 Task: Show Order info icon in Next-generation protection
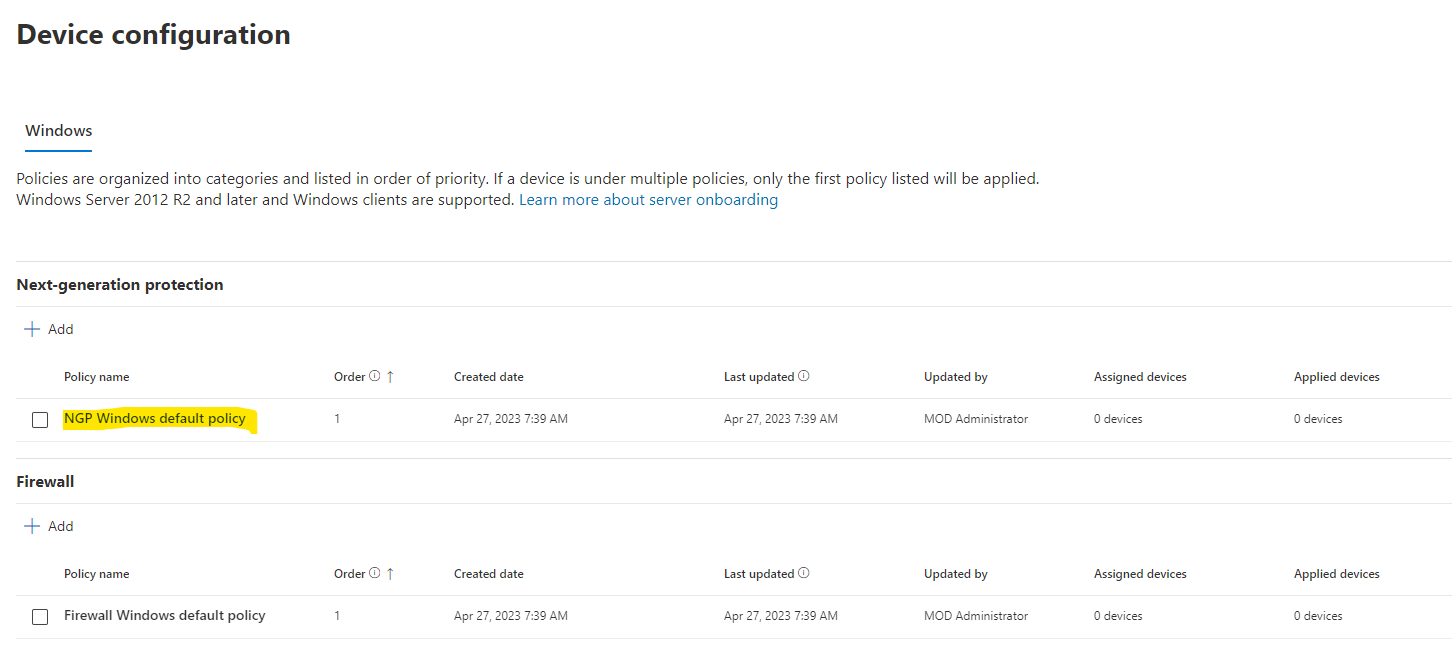[375, 377]
